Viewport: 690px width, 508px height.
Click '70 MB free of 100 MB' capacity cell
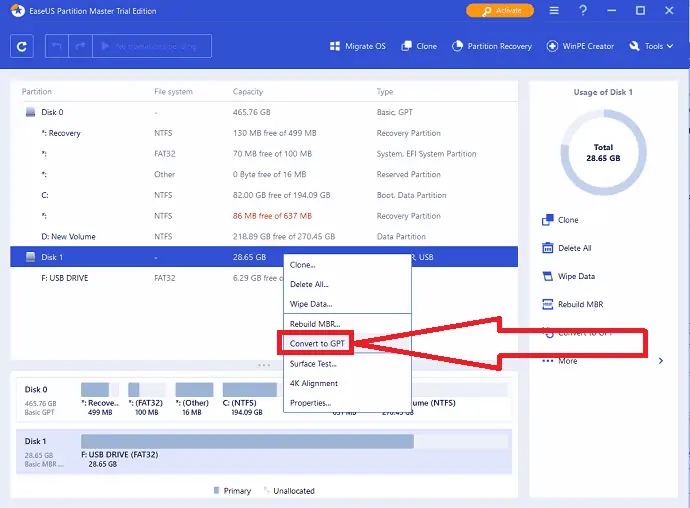pos(272,154)
